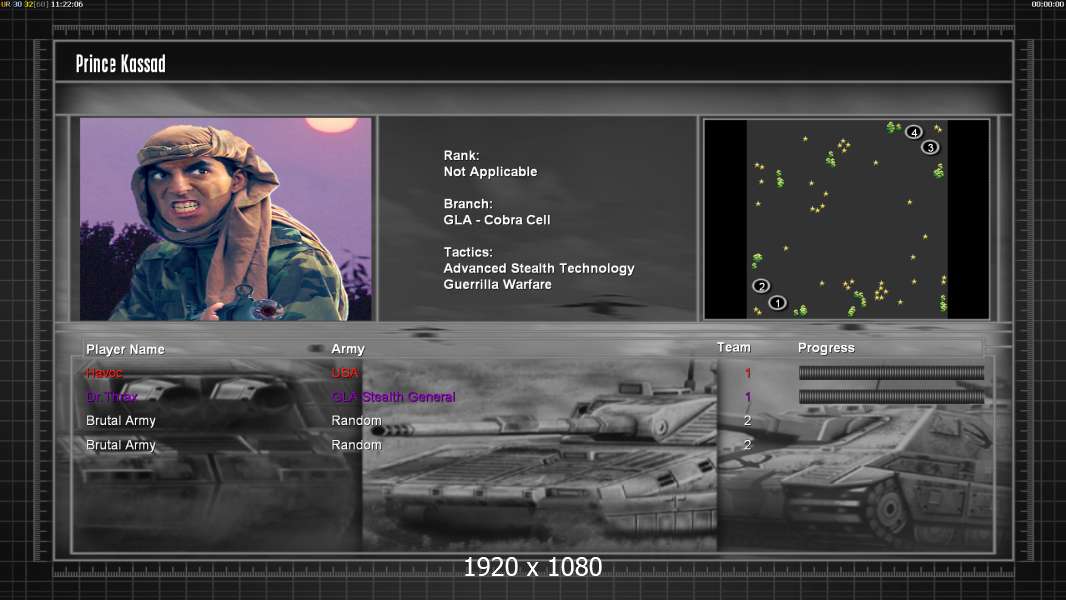Screen dimensions: 1066x600
Task: Click the GLA - Cobra Cell text
Action: tap(497, 220)
